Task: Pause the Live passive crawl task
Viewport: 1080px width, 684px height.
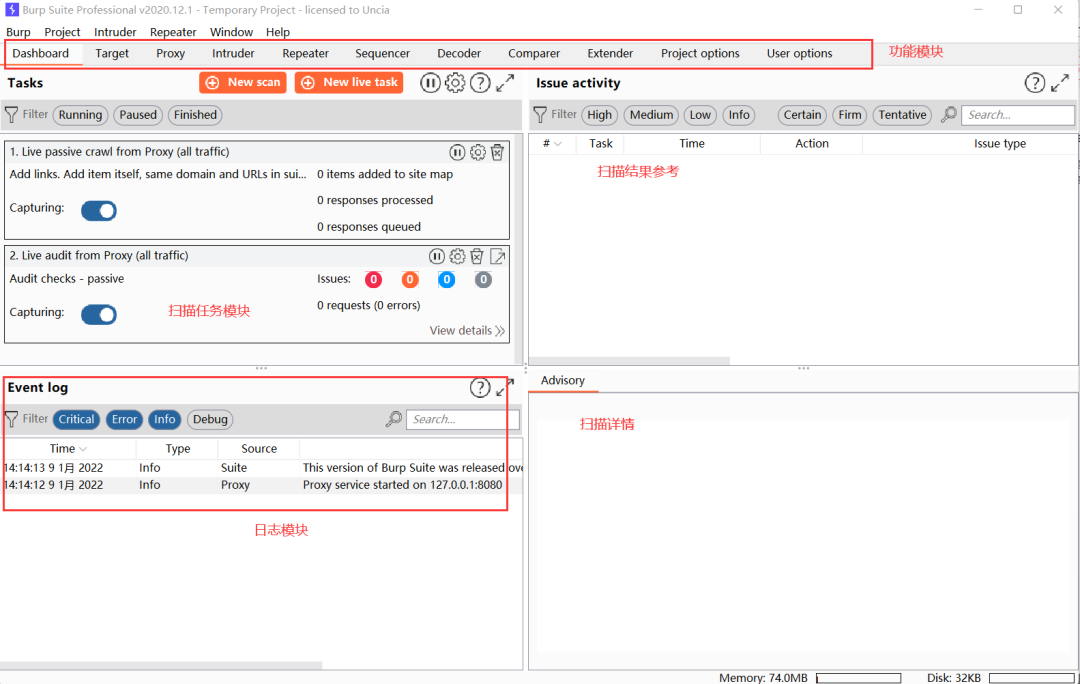Action: pos(457,152)
